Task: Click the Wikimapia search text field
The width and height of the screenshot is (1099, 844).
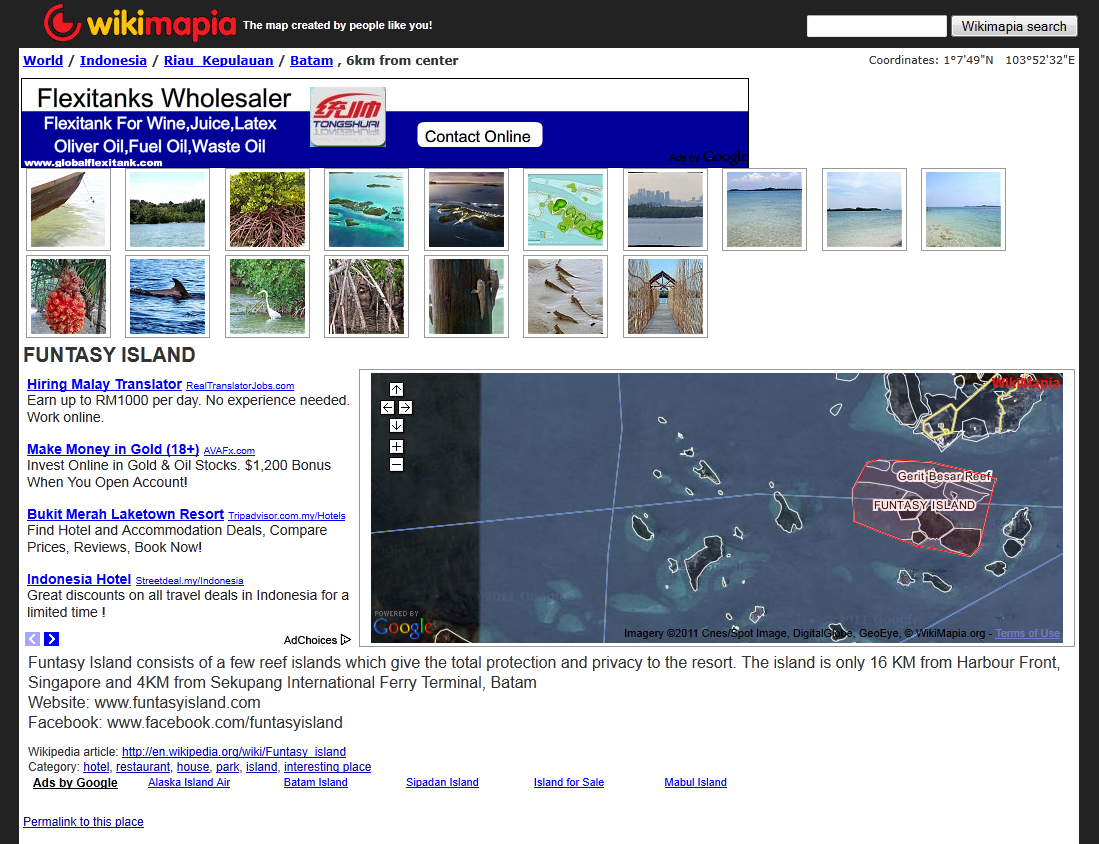Action: (876, 26)
